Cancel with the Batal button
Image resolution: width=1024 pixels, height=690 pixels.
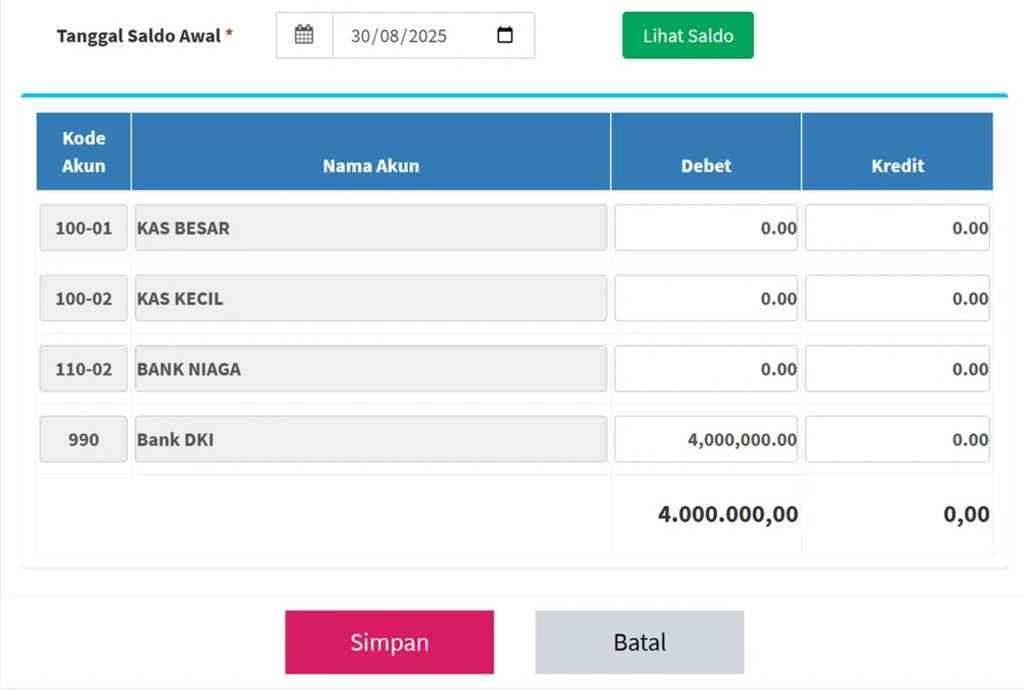pyautogui.click(x=639, y=642)
